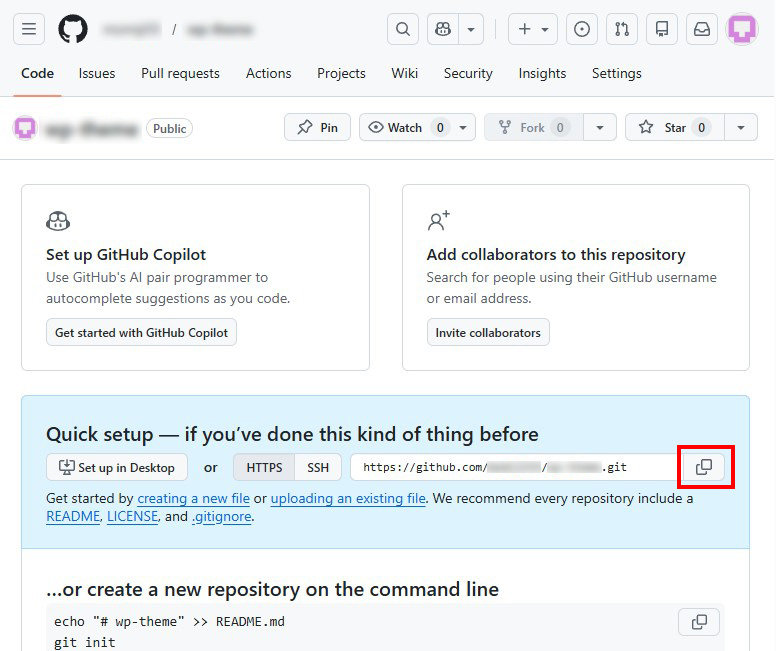776x651 pixels.
Task: Click the Fork button
Action: point(534,127)
